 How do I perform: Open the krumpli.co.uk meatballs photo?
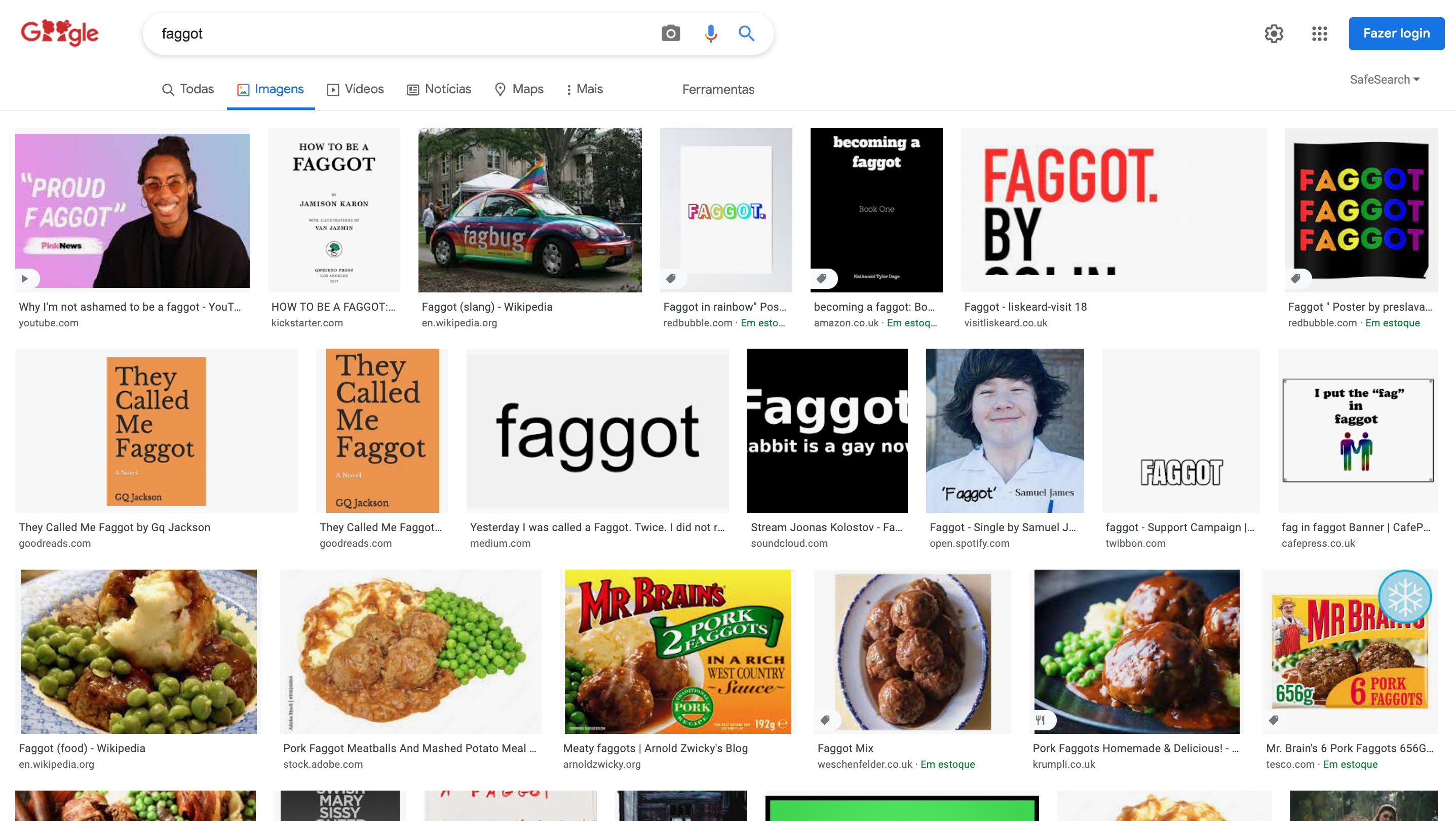coord(1136,651)
